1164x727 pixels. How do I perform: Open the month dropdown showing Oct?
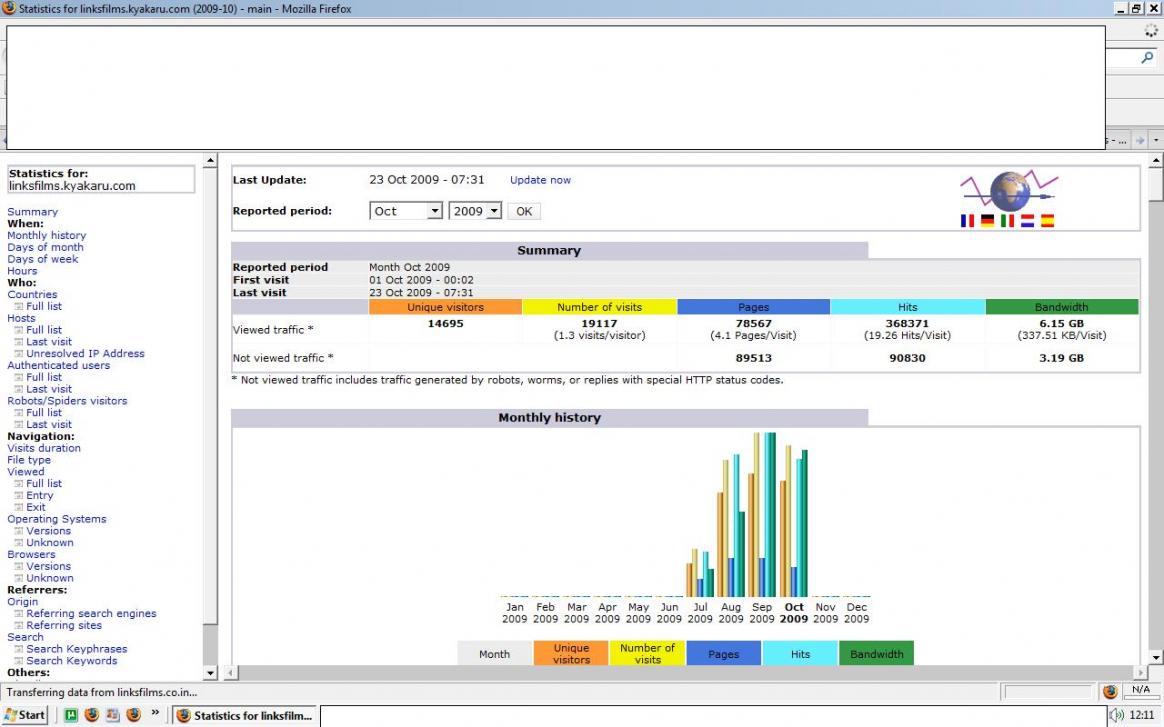tap(406, 211)
